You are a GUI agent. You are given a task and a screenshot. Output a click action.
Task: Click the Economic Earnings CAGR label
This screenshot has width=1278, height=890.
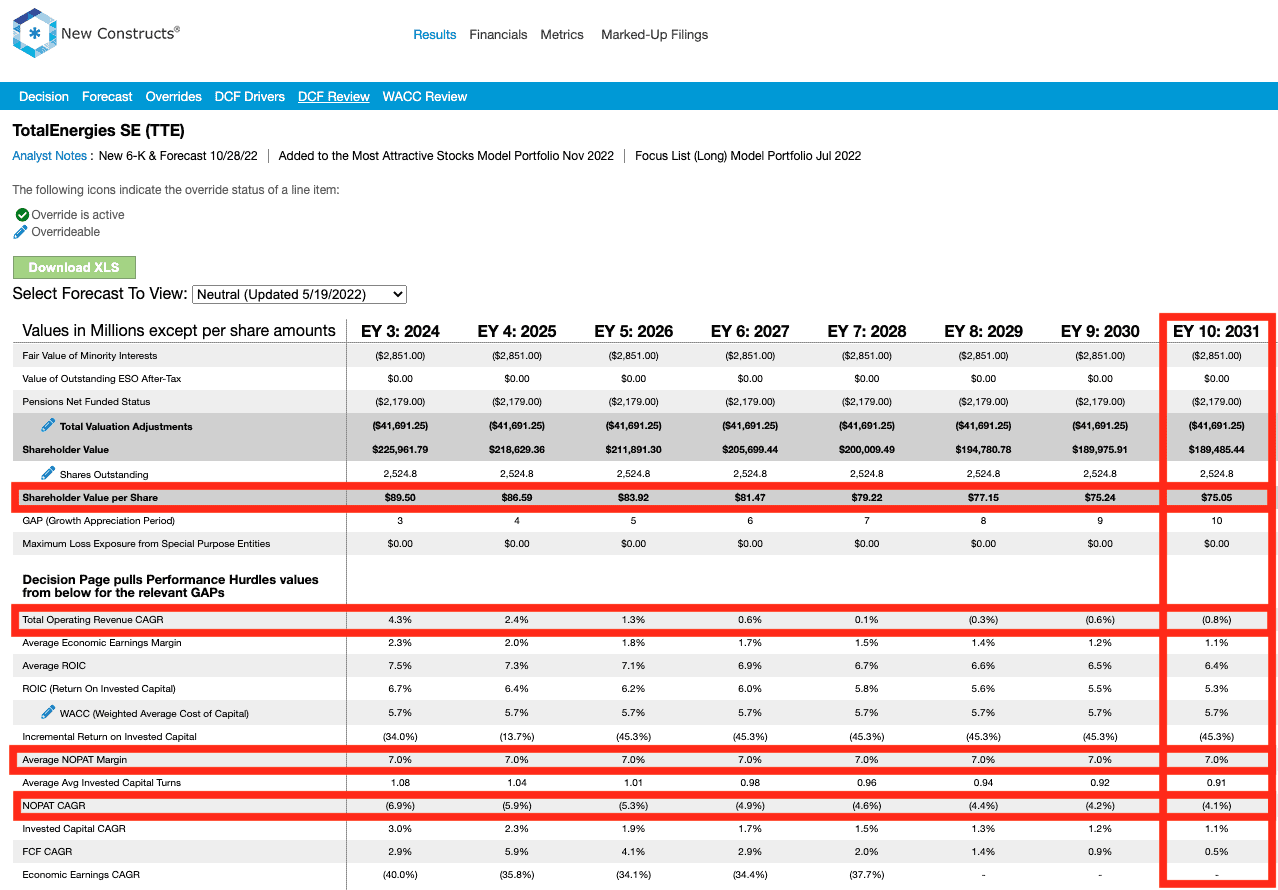point(81,875)
